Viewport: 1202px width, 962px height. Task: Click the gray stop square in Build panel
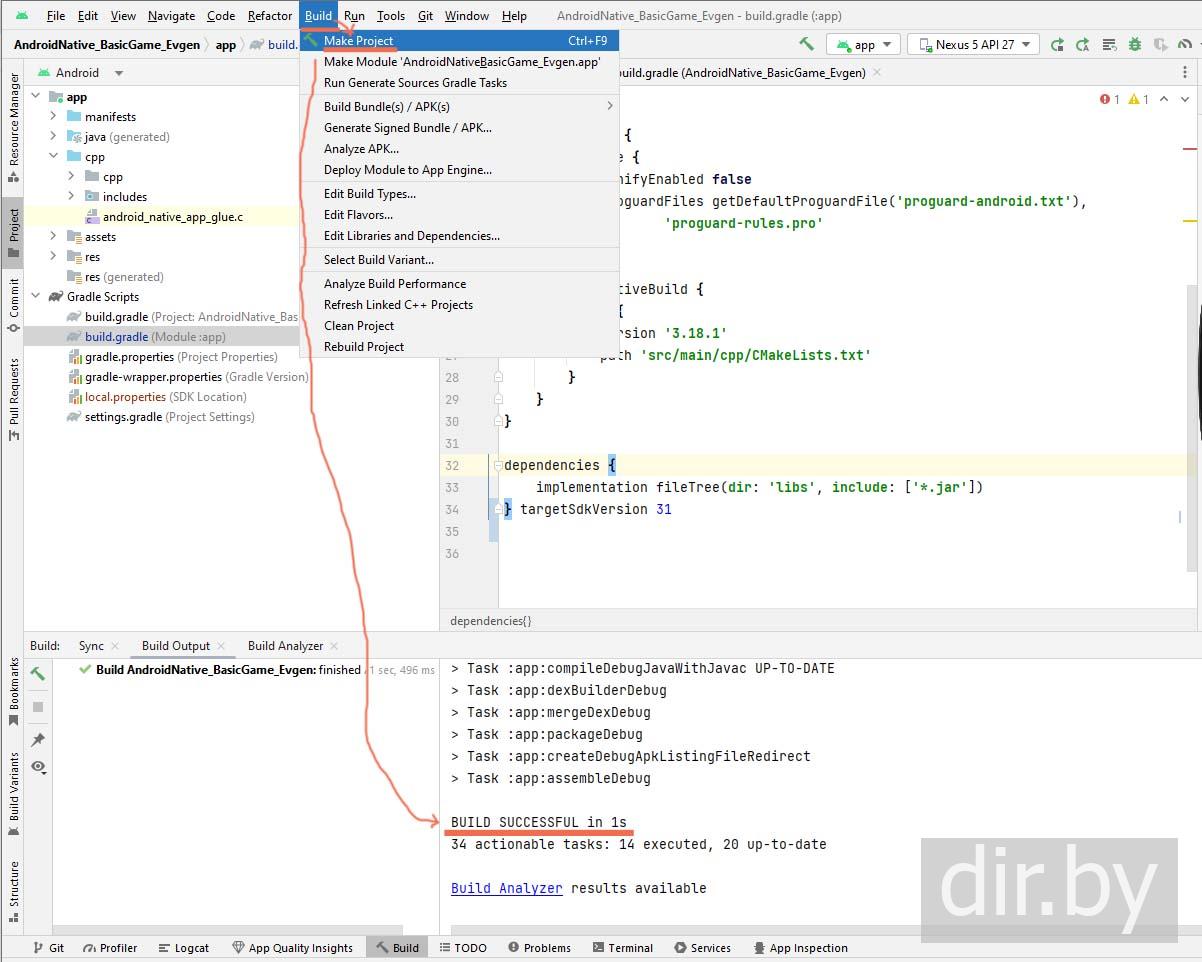click(x=38, y=707)
